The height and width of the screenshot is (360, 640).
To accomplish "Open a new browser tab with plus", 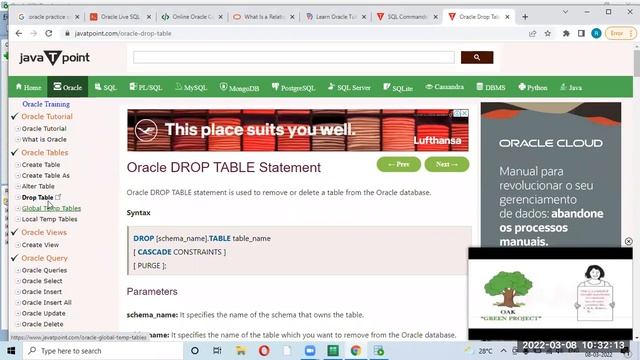I will tap(525, 17).
